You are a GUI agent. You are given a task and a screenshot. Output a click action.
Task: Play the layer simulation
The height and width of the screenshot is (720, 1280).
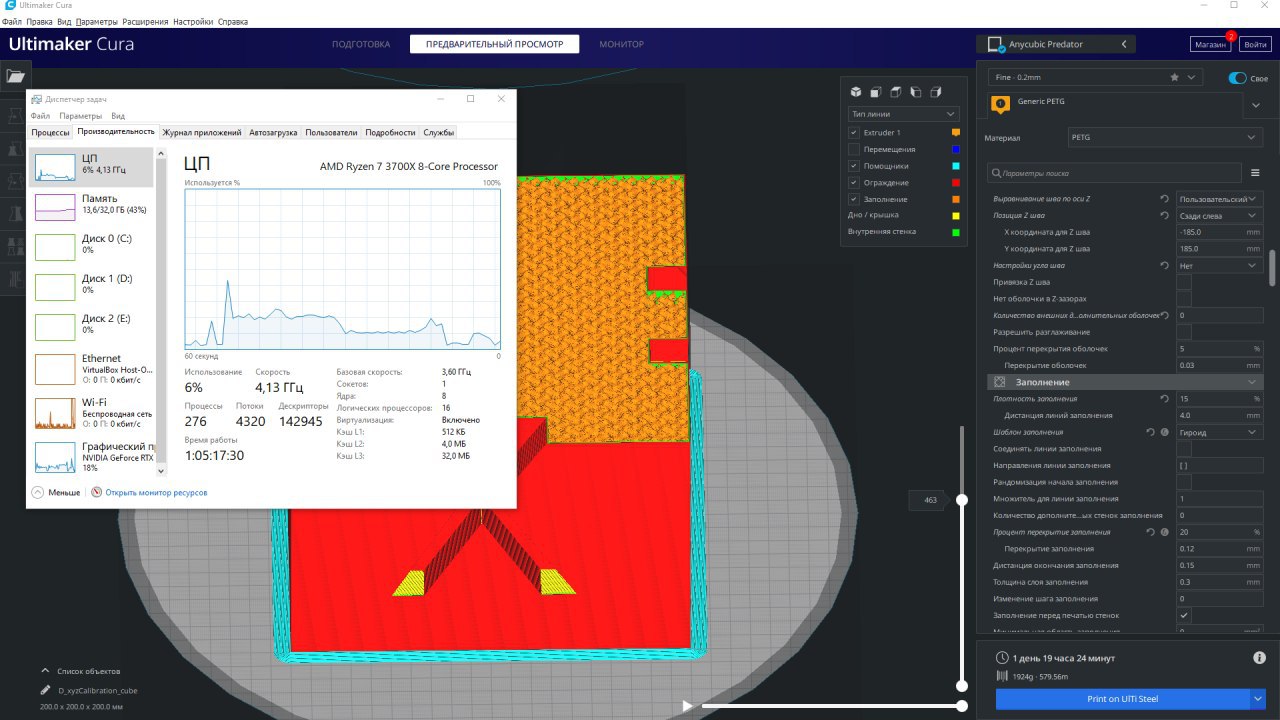tap(687, 706)
